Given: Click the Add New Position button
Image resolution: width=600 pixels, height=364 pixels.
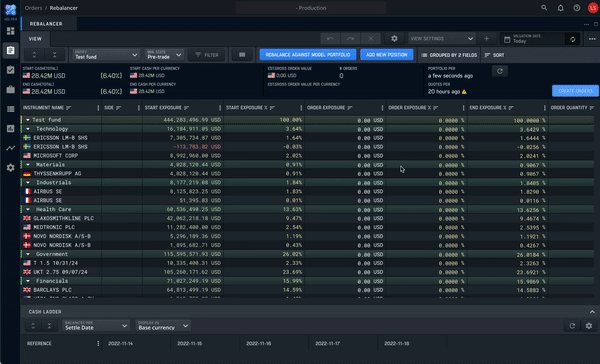Looking at the screenshot, I should pos(386,55).
